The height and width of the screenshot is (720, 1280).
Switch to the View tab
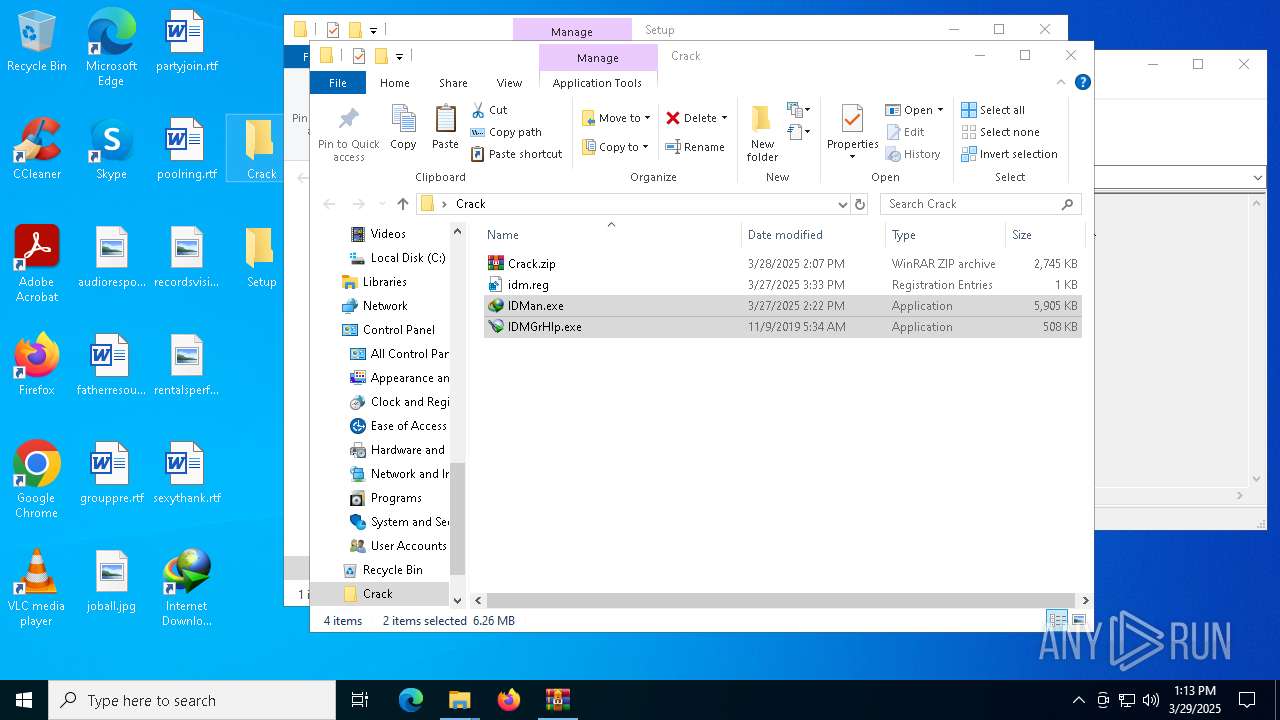(x=509, y=83)
